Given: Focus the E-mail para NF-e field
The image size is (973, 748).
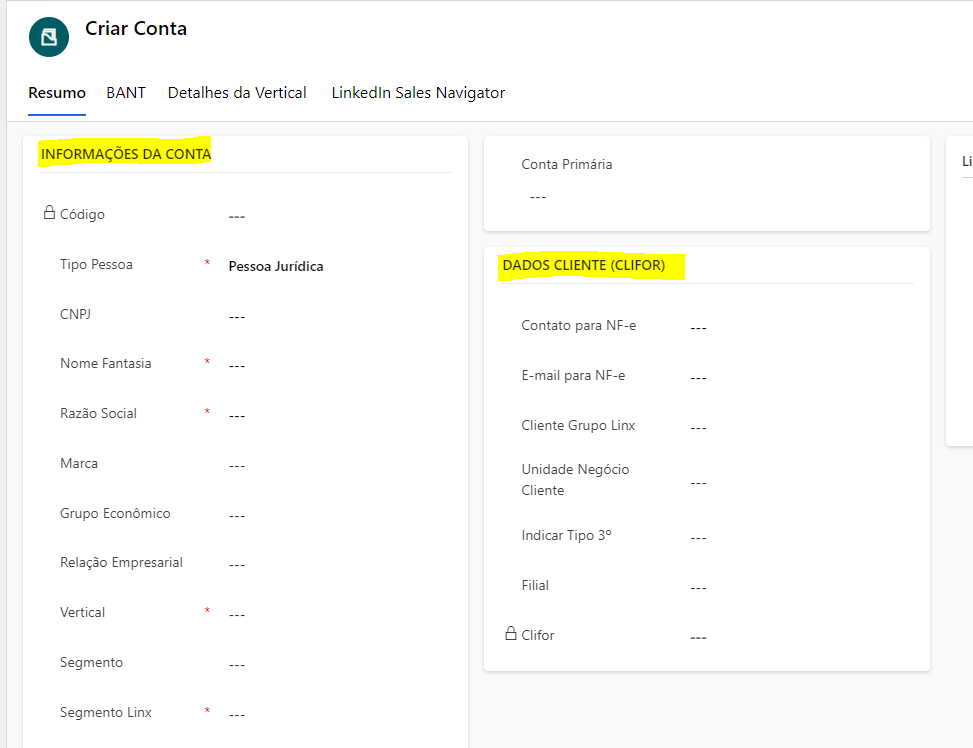Looking at the screenshot, I should pyautogui.click(x=790, y=377).
